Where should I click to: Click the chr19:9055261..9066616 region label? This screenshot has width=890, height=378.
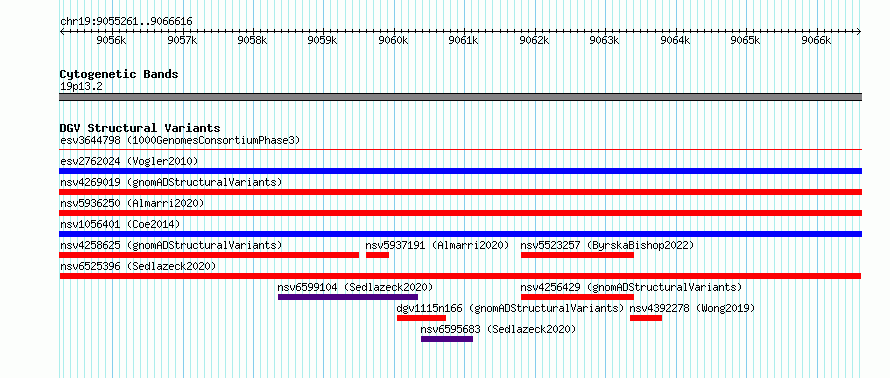(x=126, y=22)
